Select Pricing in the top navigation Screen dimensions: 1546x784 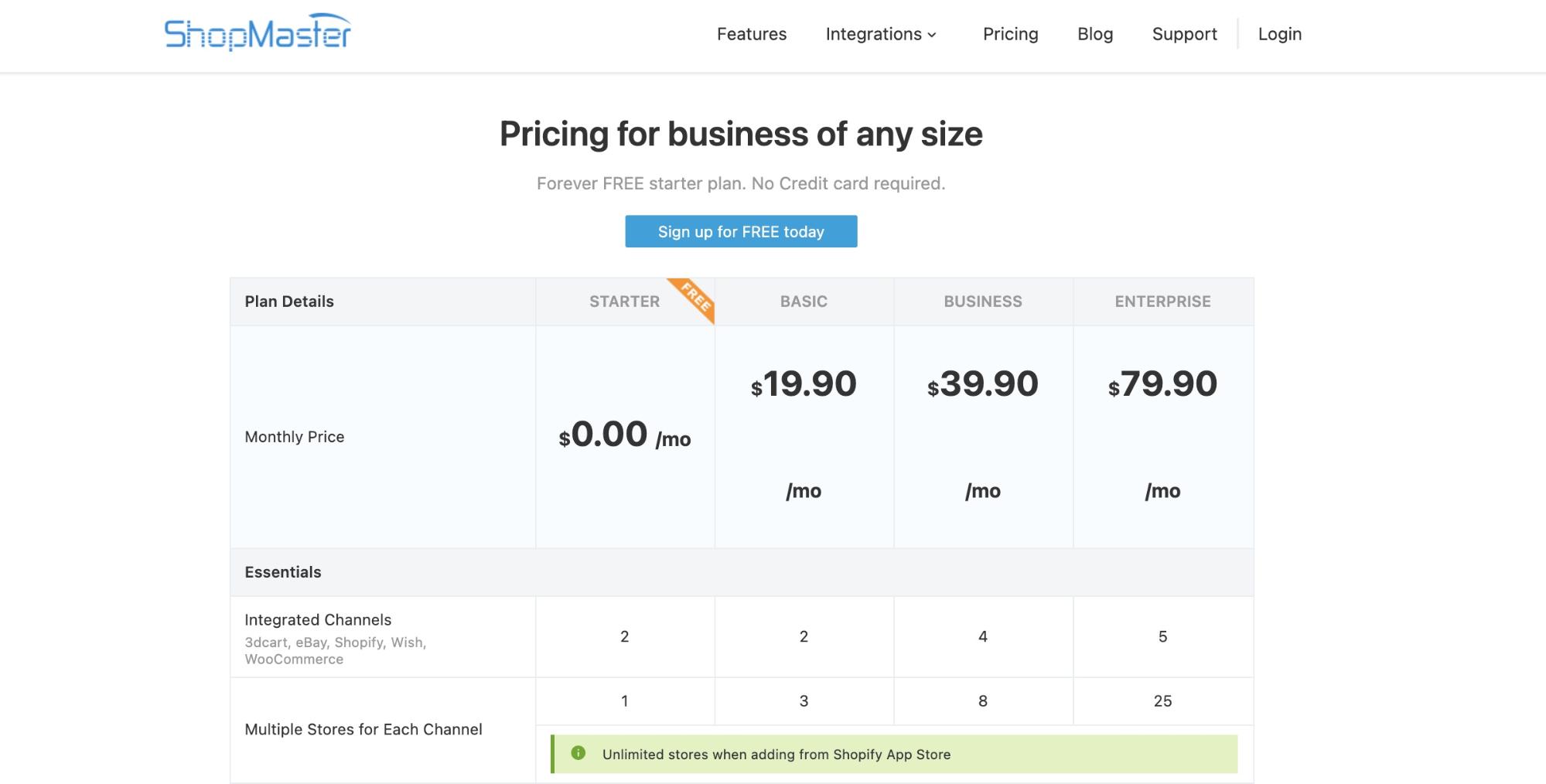[x=1010, y=34]
